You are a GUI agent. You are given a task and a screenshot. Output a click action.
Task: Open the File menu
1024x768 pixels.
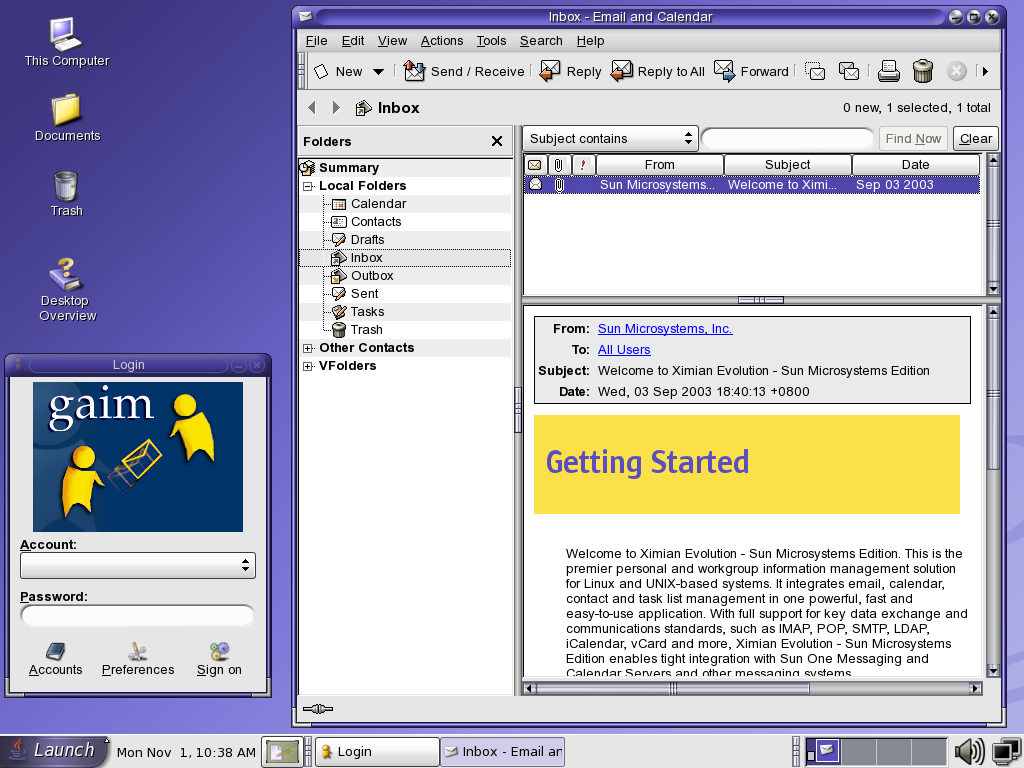[317, 40]
